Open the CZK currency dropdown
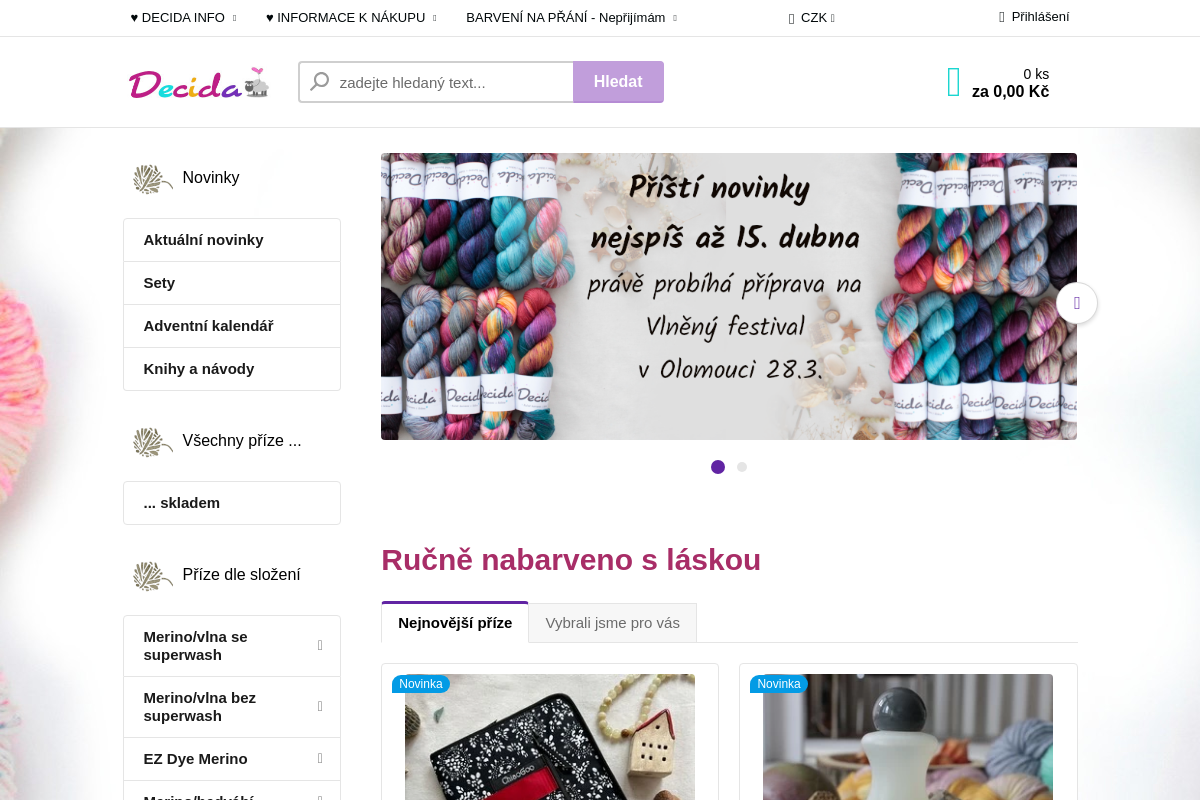This screenshot has height=800, width=1200. (x=812, y=18)
